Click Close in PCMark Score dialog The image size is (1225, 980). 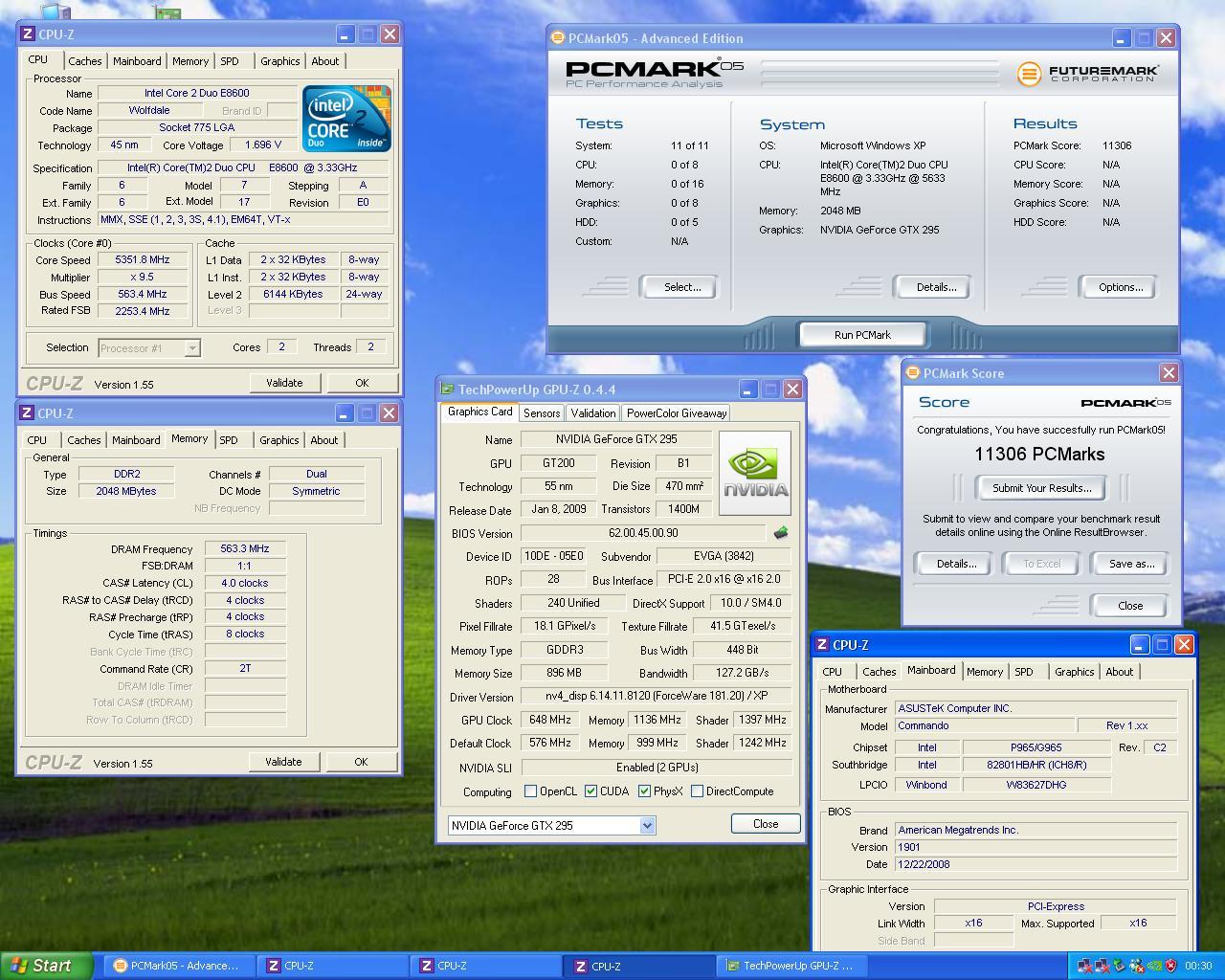(x=1130, y=606)
